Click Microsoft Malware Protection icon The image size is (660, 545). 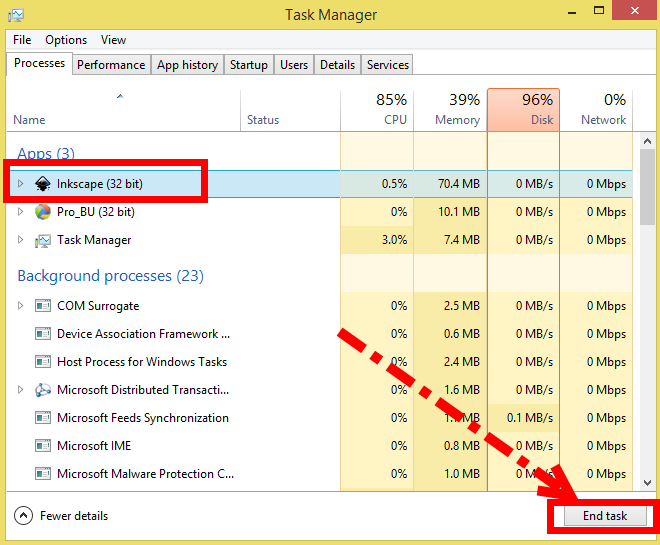tap(43, 474)
